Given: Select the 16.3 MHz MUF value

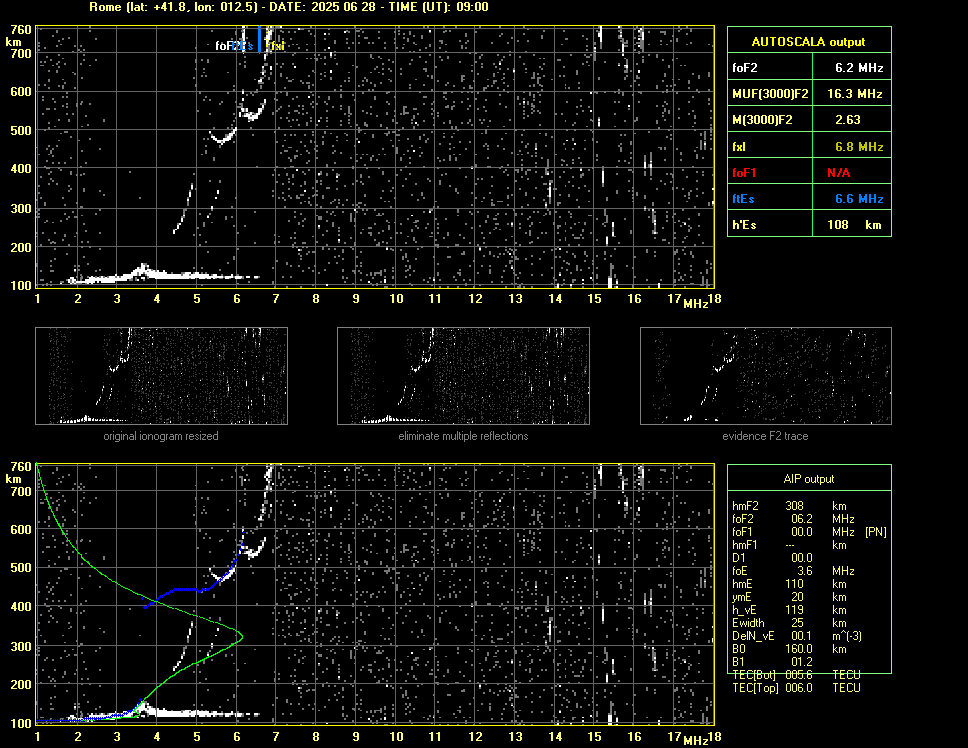Looking at the screenshot, I should tap(854, 94).
